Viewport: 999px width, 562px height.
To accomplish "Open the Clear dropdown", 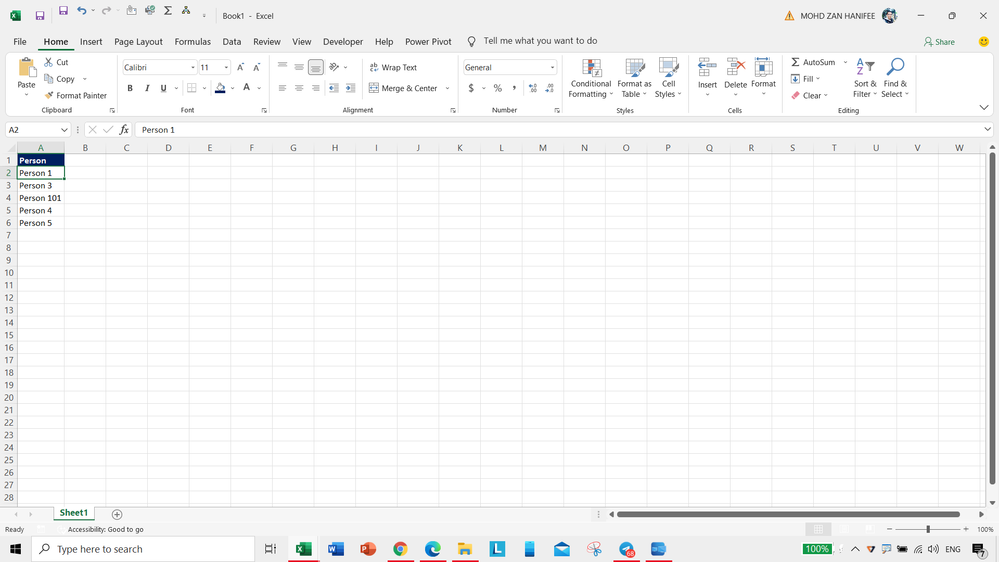I will (809, 96).
